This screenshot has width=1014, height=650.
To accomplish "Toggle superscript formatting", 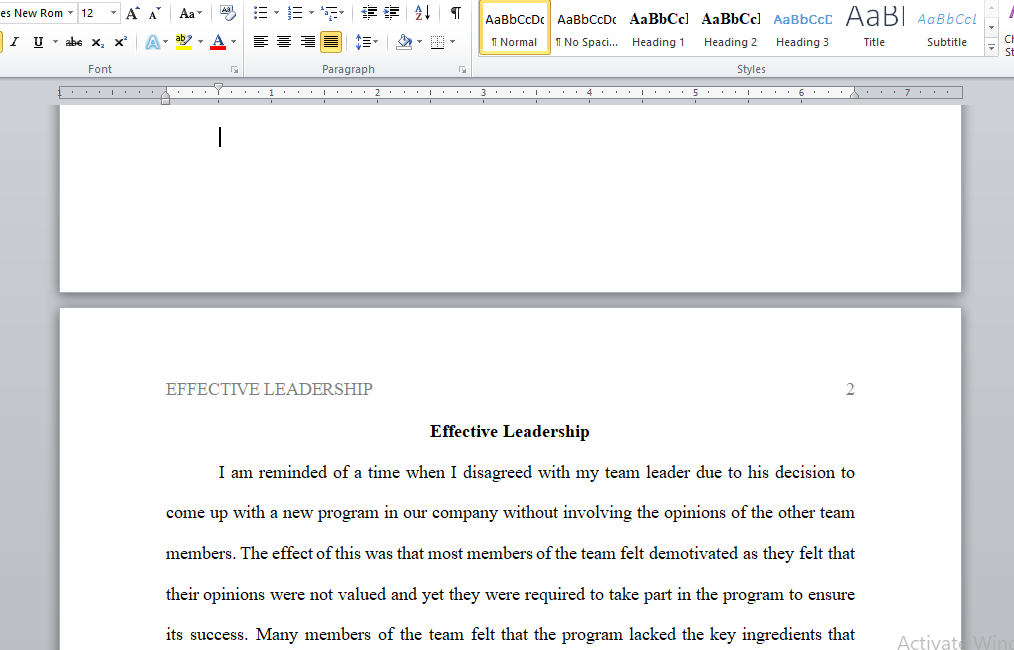I will point(120,42).
